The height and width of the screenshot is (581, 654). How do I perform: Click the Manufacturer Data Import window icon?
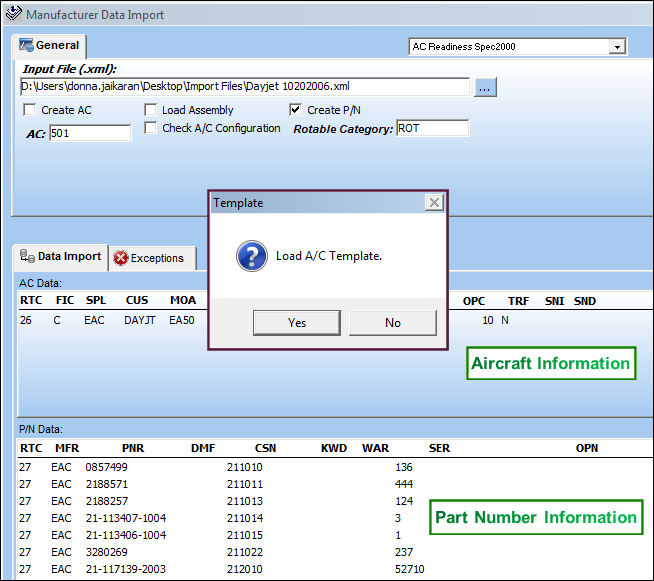pyautogui.click(x=14, y=13)
